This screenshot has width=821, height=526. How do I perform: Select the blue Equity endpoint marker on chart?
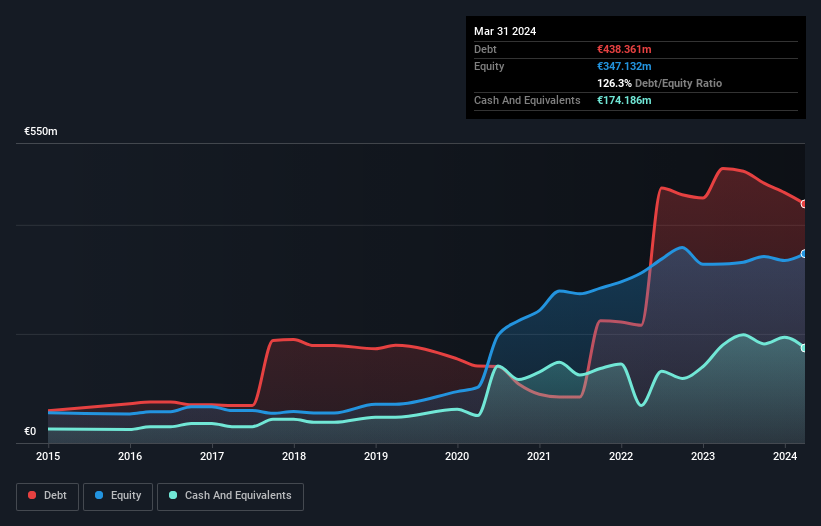pos(804,254)
